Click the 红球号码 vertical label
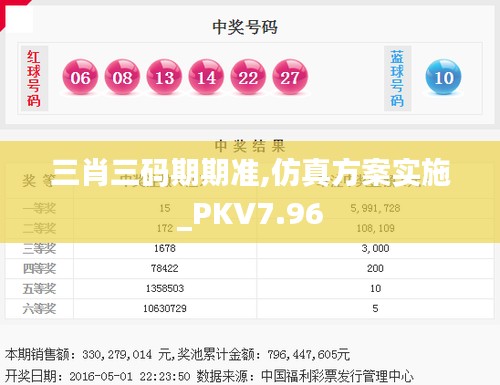Image resolution: width=500 pixels, height=385 pixels. click(x=34, y=79)
